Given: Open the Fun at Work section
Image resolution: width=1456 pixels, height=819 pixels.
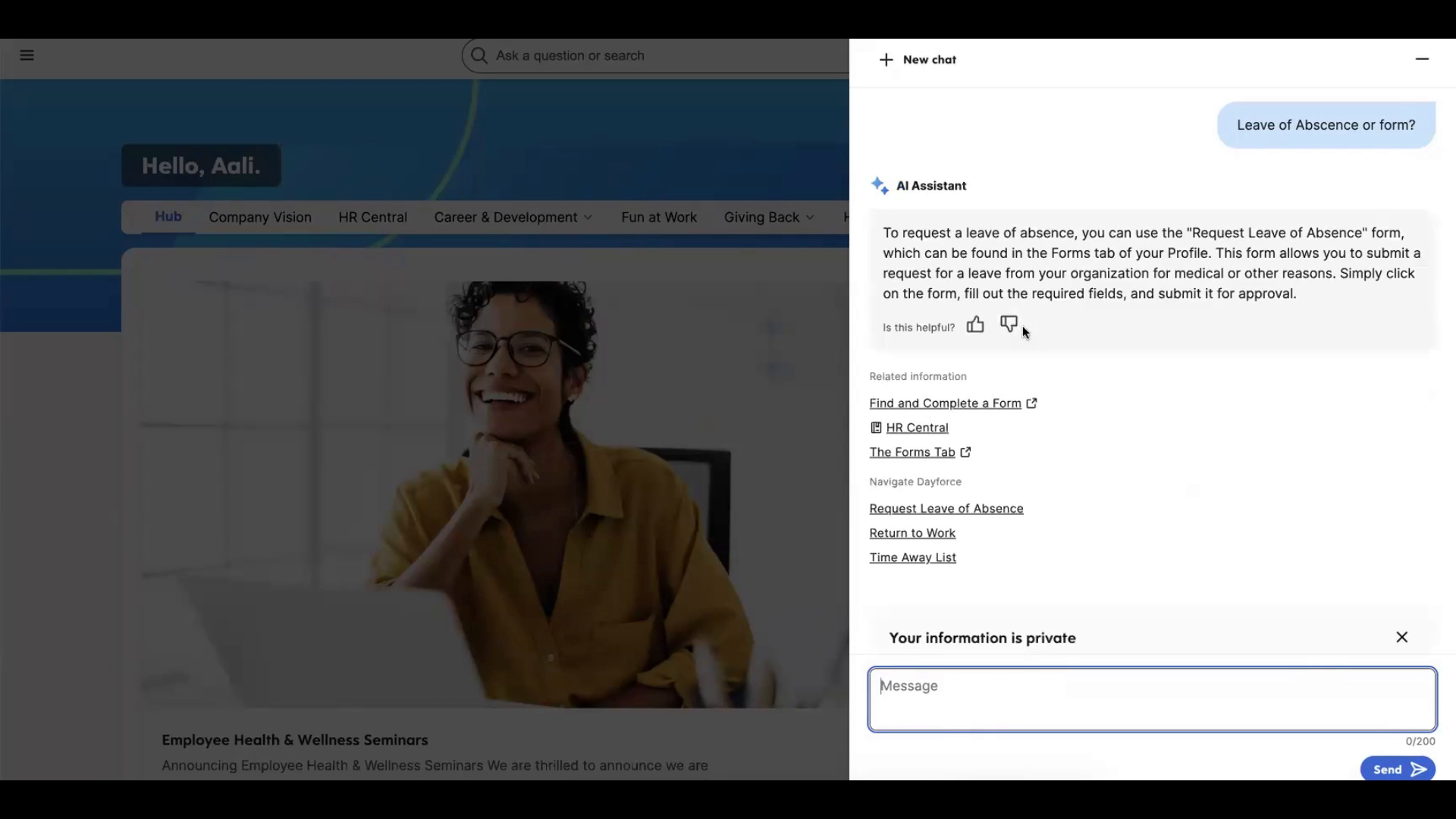Looking at the screenshot, I should (x=658, y=217).
